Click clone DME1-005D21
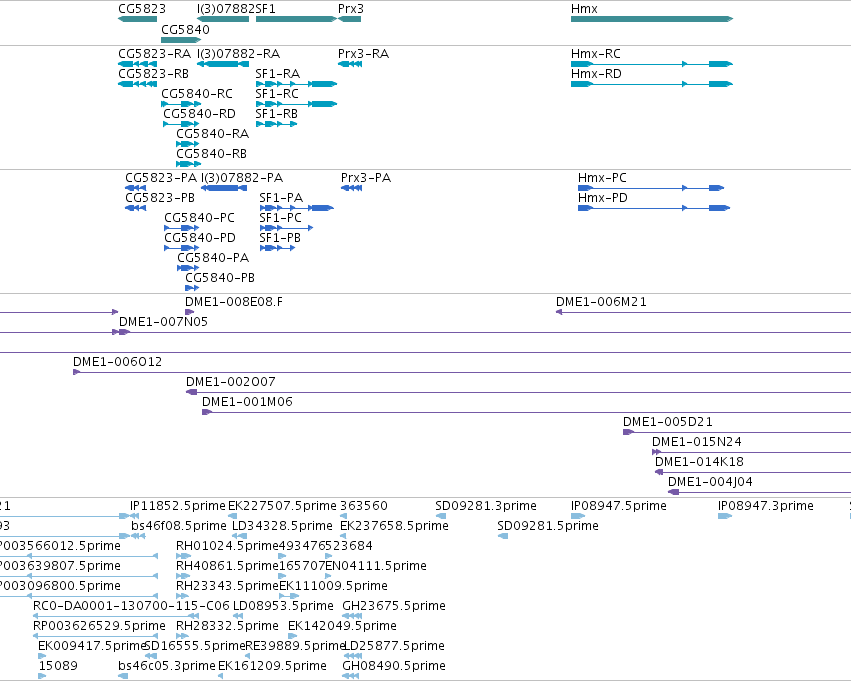 tap(737, 433)
